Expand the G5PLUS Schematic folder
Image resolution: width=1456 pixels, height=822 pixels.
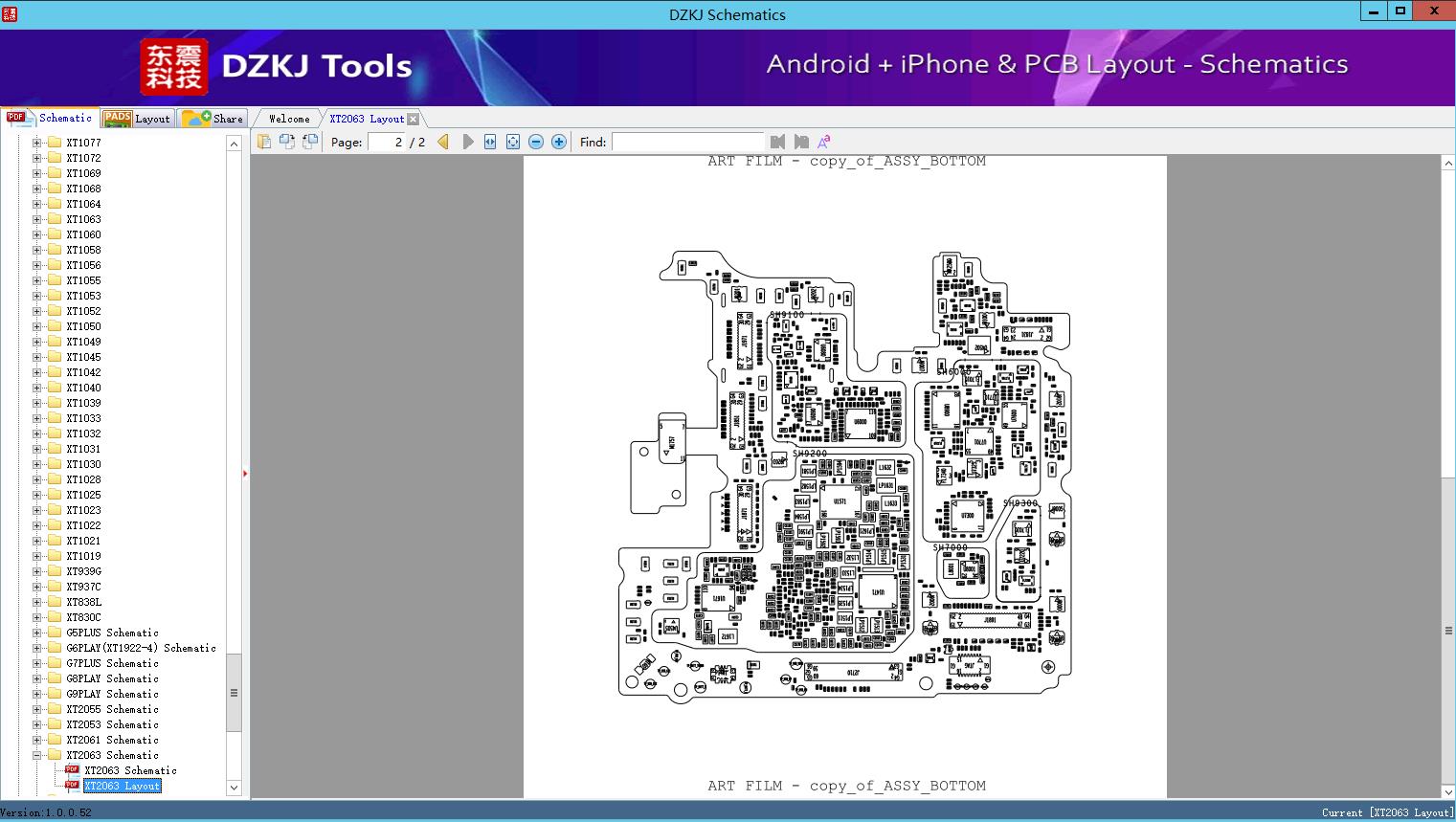point(37,633)
